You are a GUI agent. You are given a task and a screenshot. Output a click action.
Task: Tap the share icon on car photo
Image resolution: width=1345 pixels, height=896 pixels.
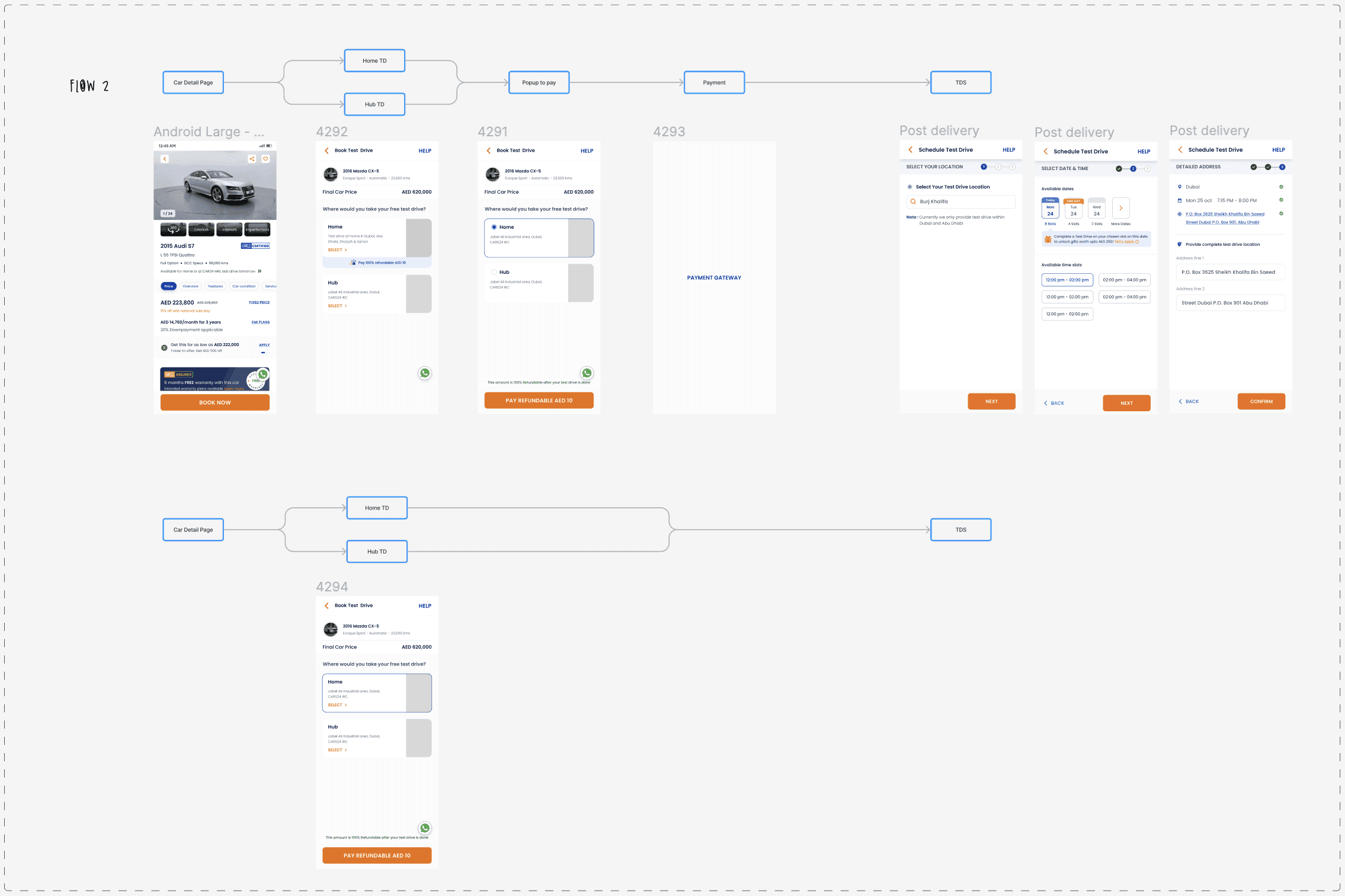point(252,159)
